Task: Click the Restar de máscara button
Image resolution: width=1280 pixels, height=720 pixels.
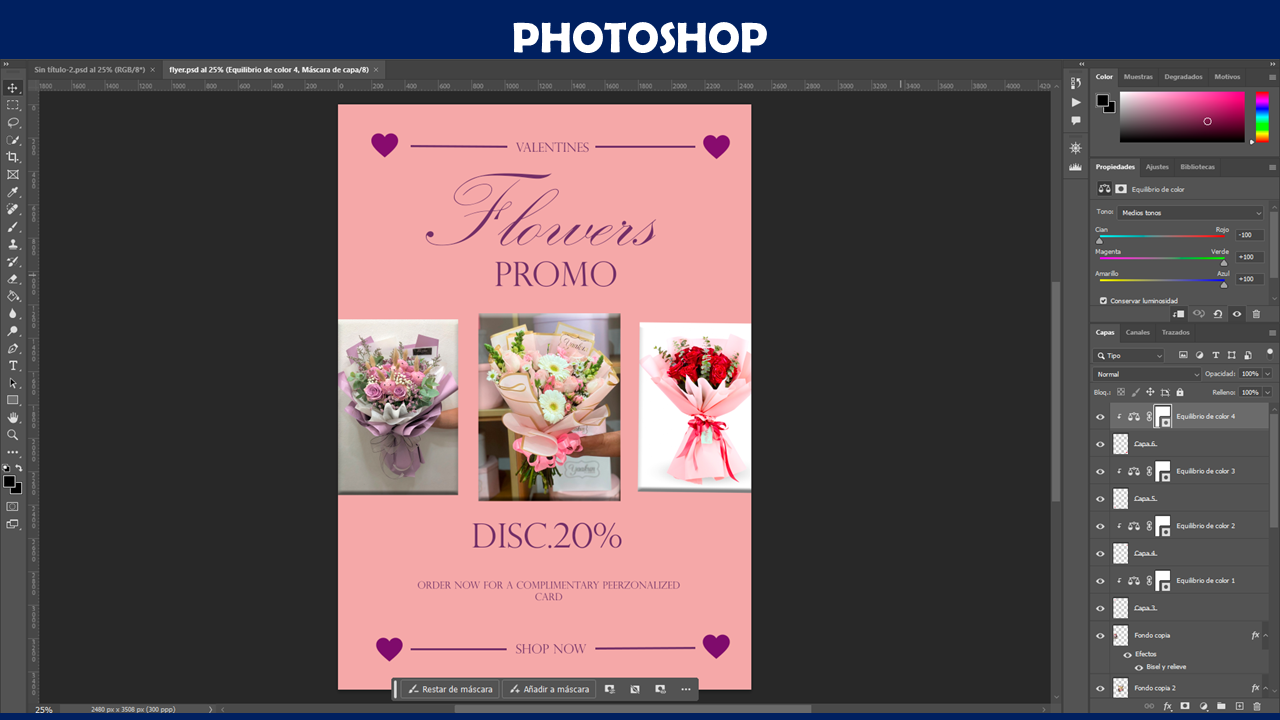Action: pos(450,689)
